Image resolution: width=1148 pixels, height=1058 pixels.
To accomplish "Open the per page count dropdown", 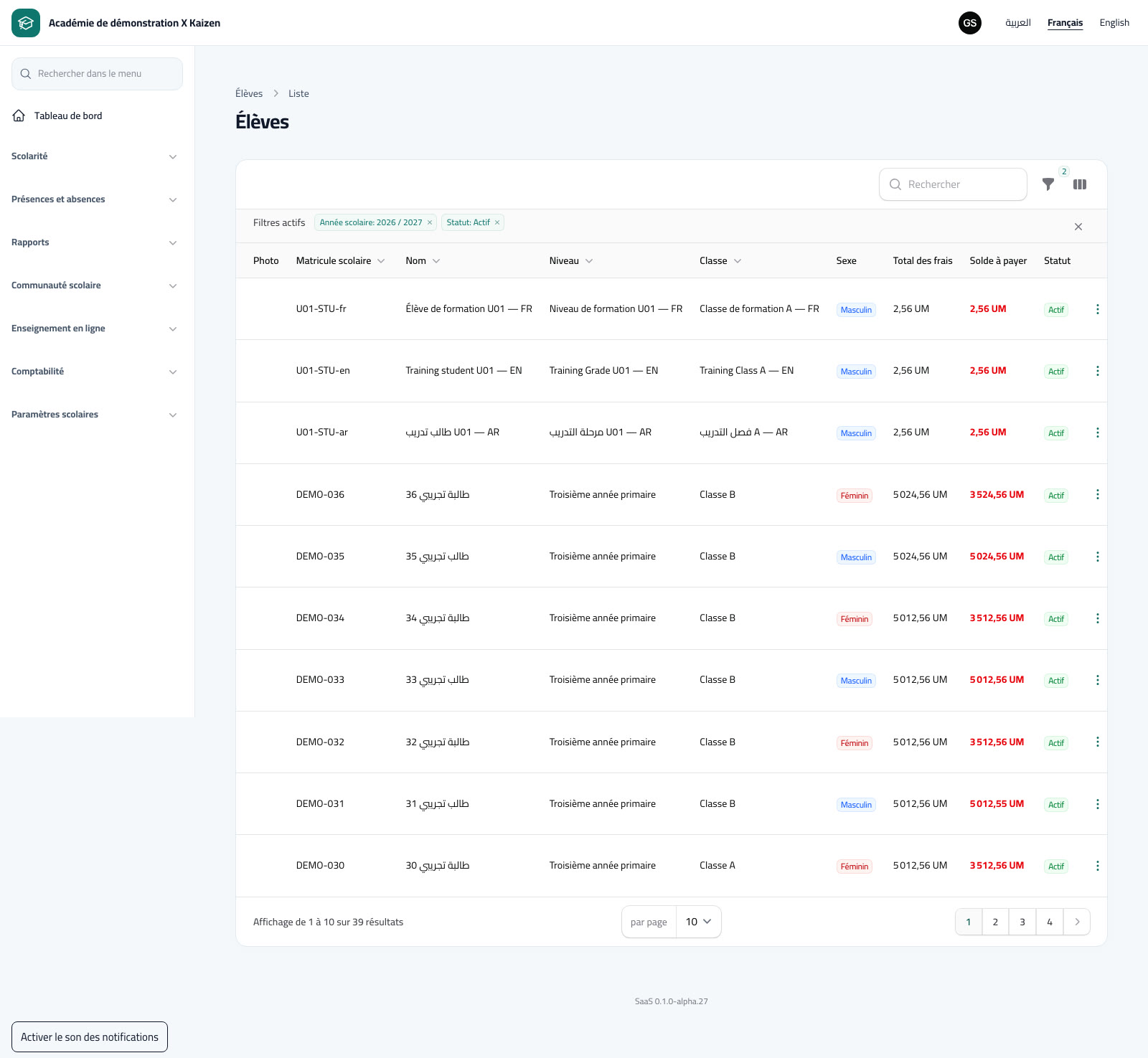I will point(698,922).
